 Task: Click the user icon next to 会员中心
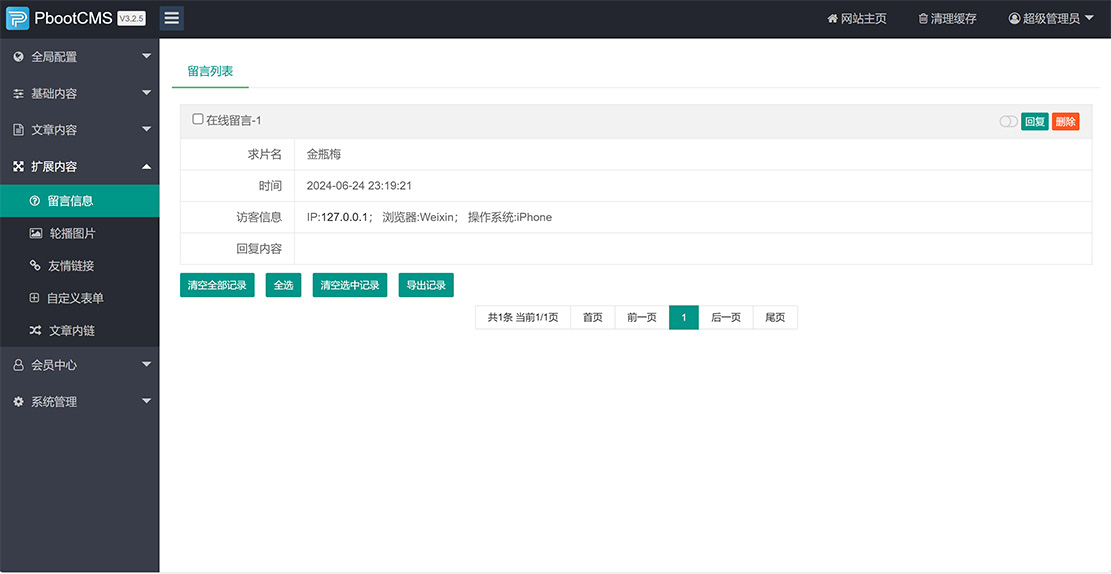19,365
